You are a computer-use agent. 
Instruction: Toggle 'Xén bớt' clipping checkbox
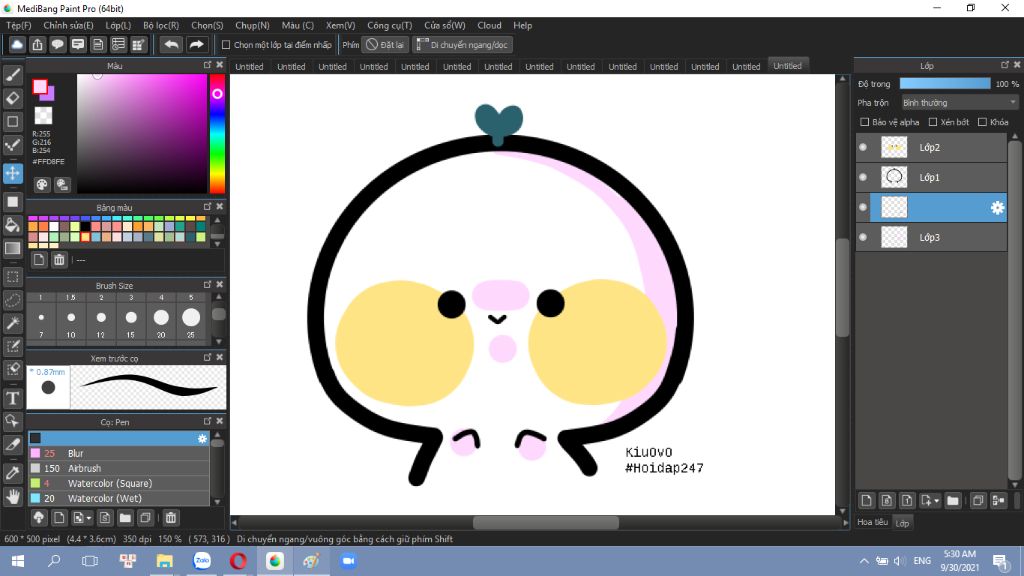tap(933, 122)
